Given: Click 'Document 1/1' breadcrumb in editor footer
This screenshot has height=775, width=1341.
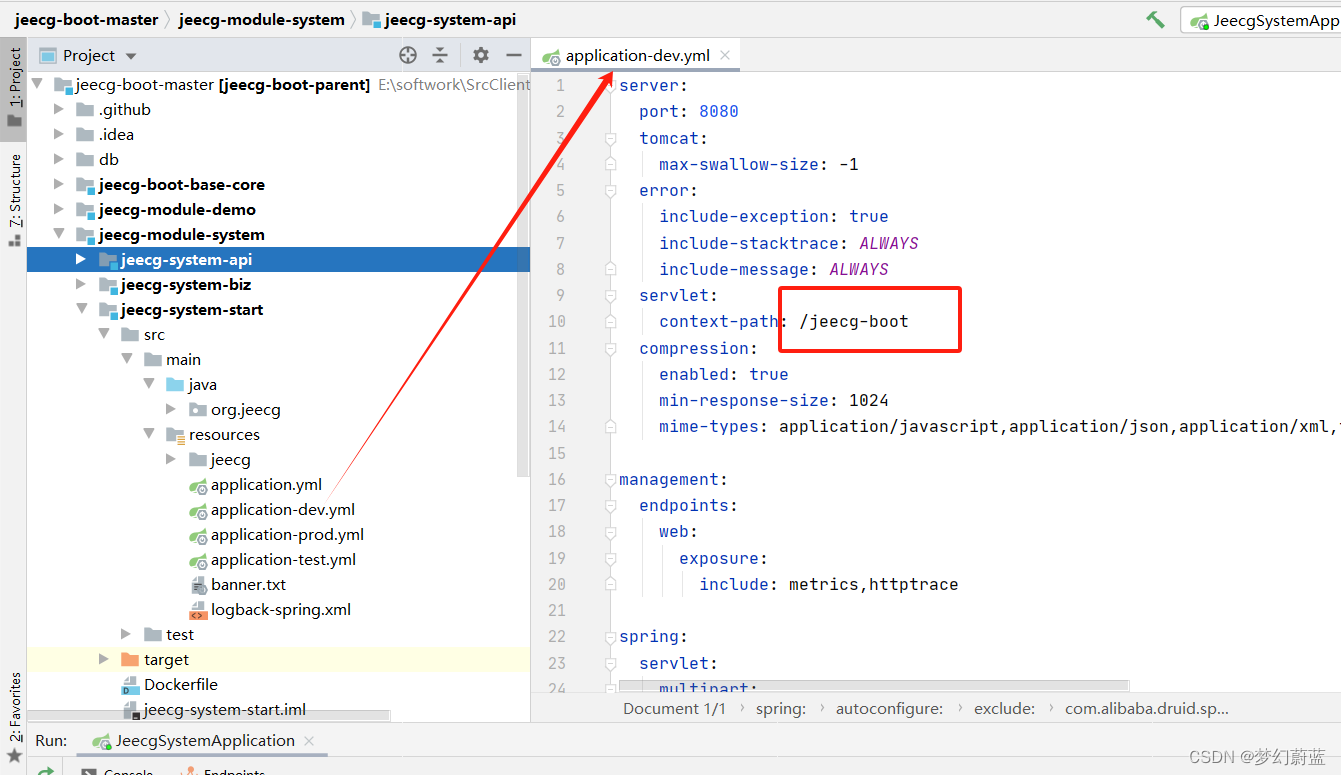Looking at the screenshot, I should (675, 708).
